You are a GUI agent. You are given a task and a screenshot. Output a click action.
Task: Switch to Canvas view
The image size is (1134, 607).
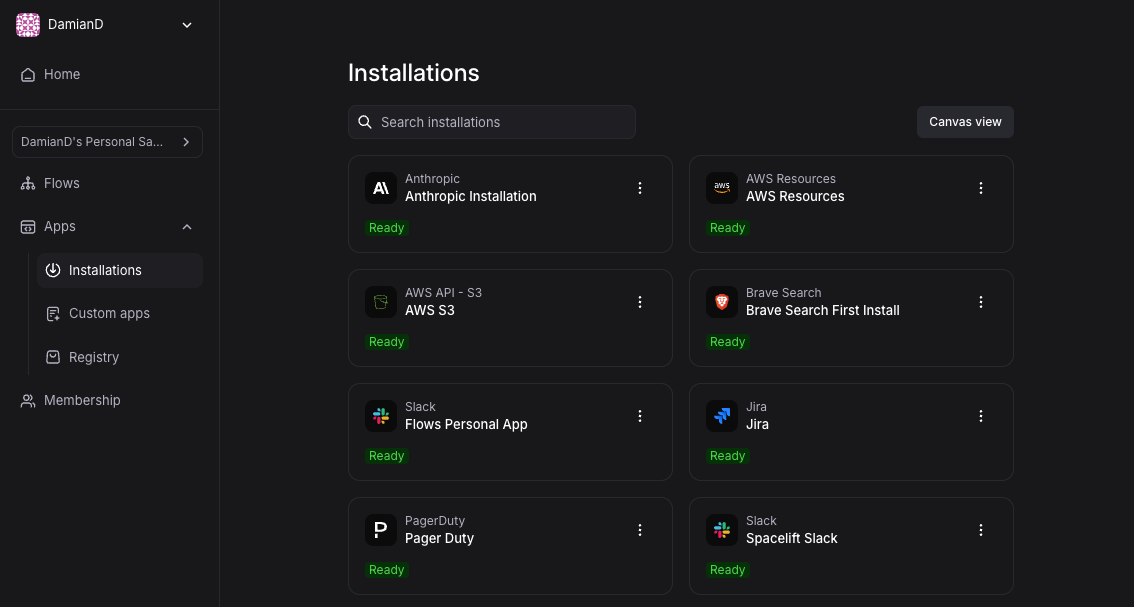pos(964,121)
